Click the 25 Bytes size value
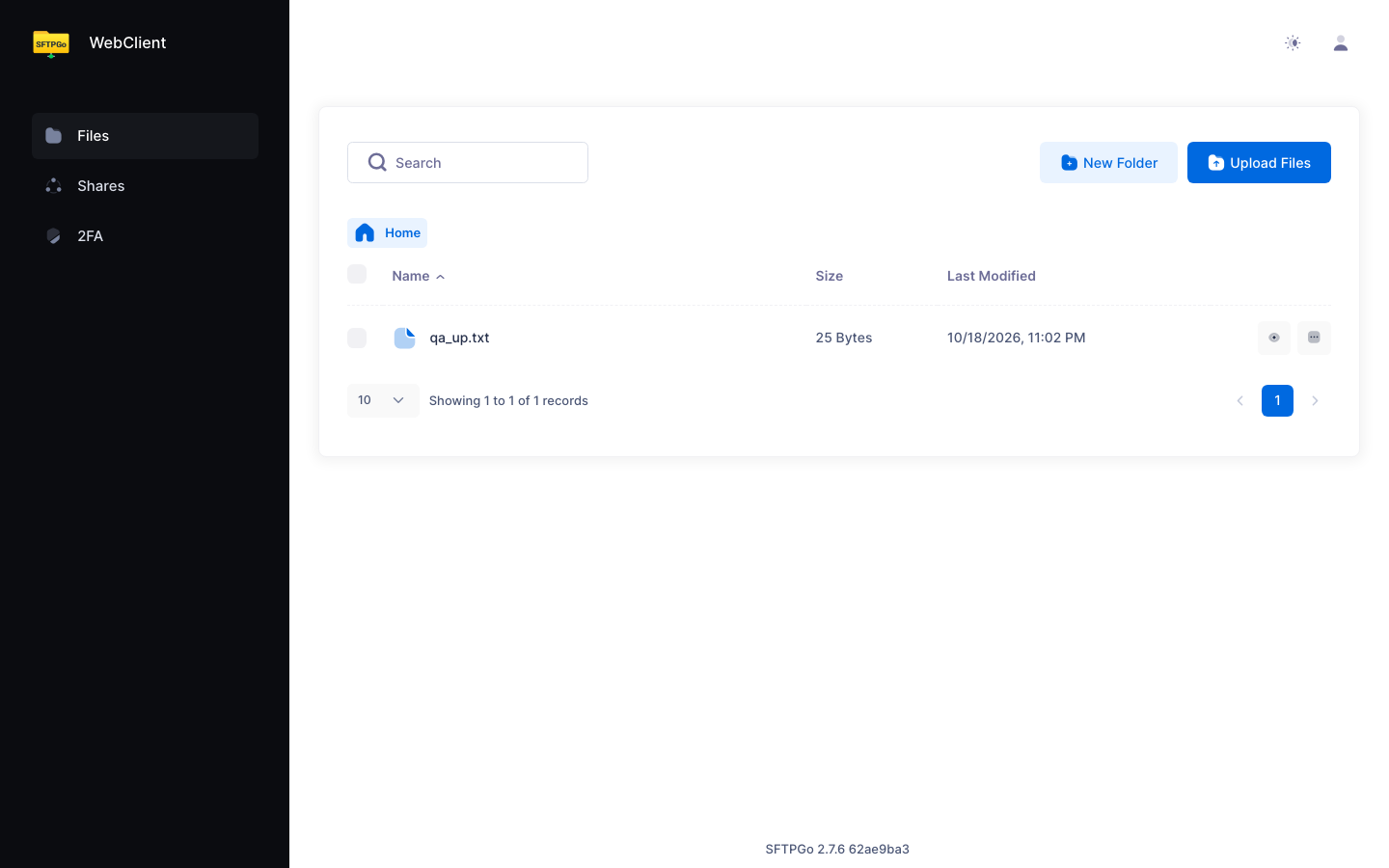 tap(844, 338)
